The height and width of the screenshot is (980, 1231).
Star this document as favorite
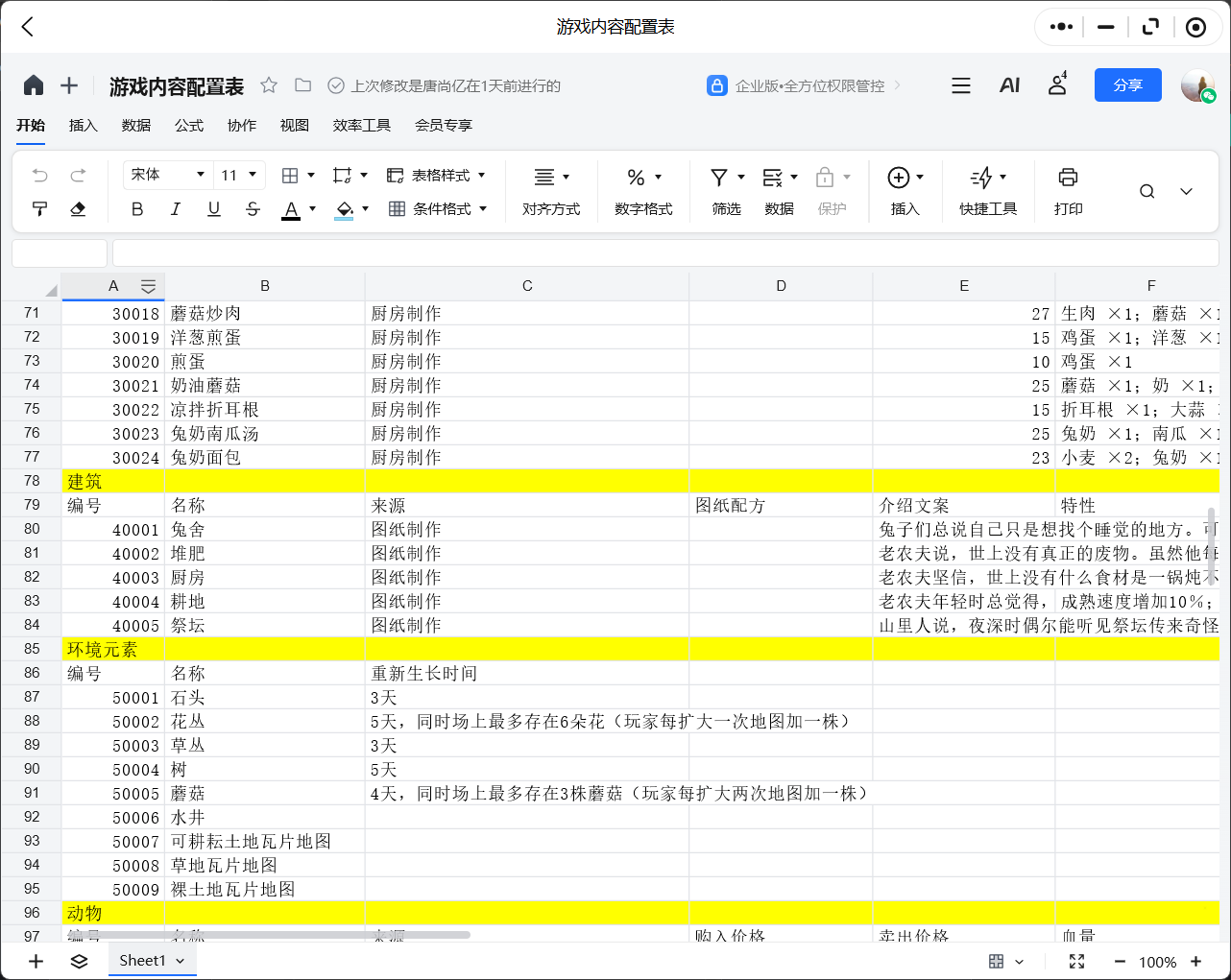coord(269,85)
